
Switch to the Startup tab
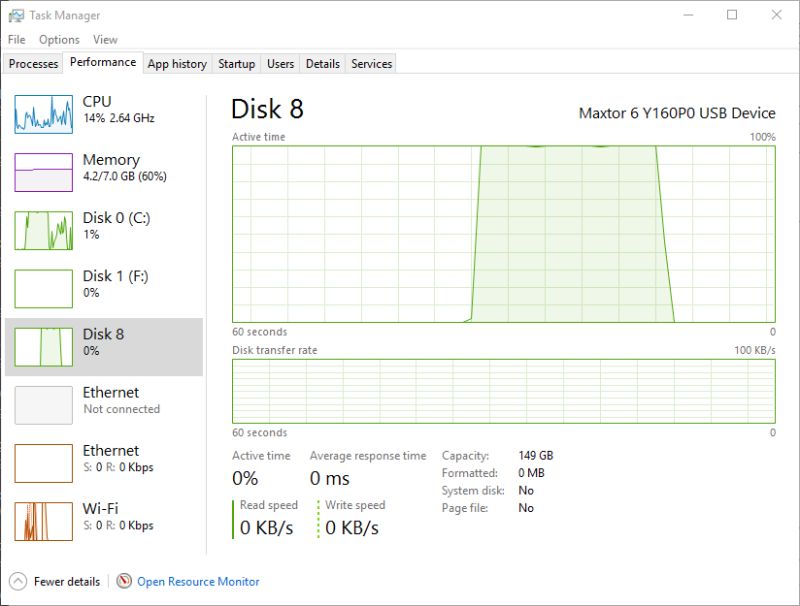[x=237, y=63]
